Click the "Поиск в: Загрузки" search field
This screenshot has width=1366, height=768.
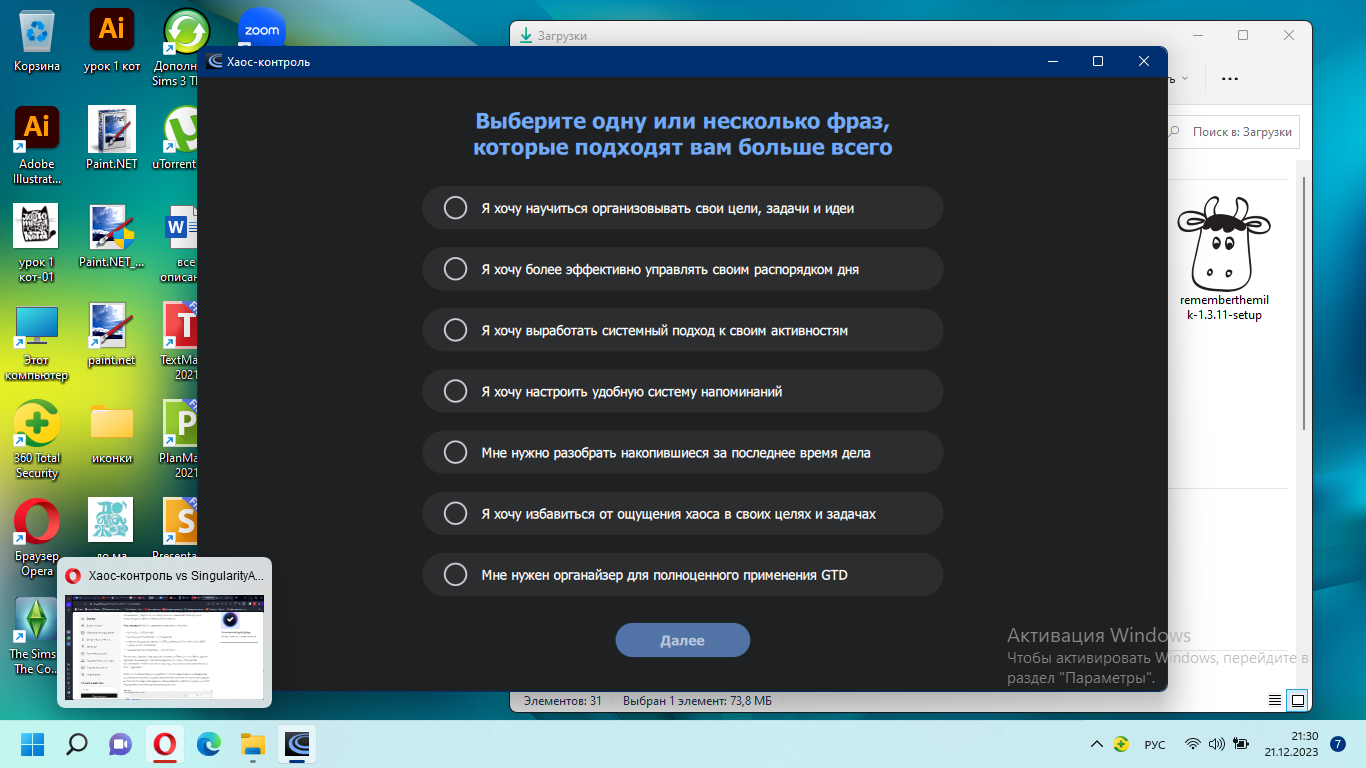1240,132
